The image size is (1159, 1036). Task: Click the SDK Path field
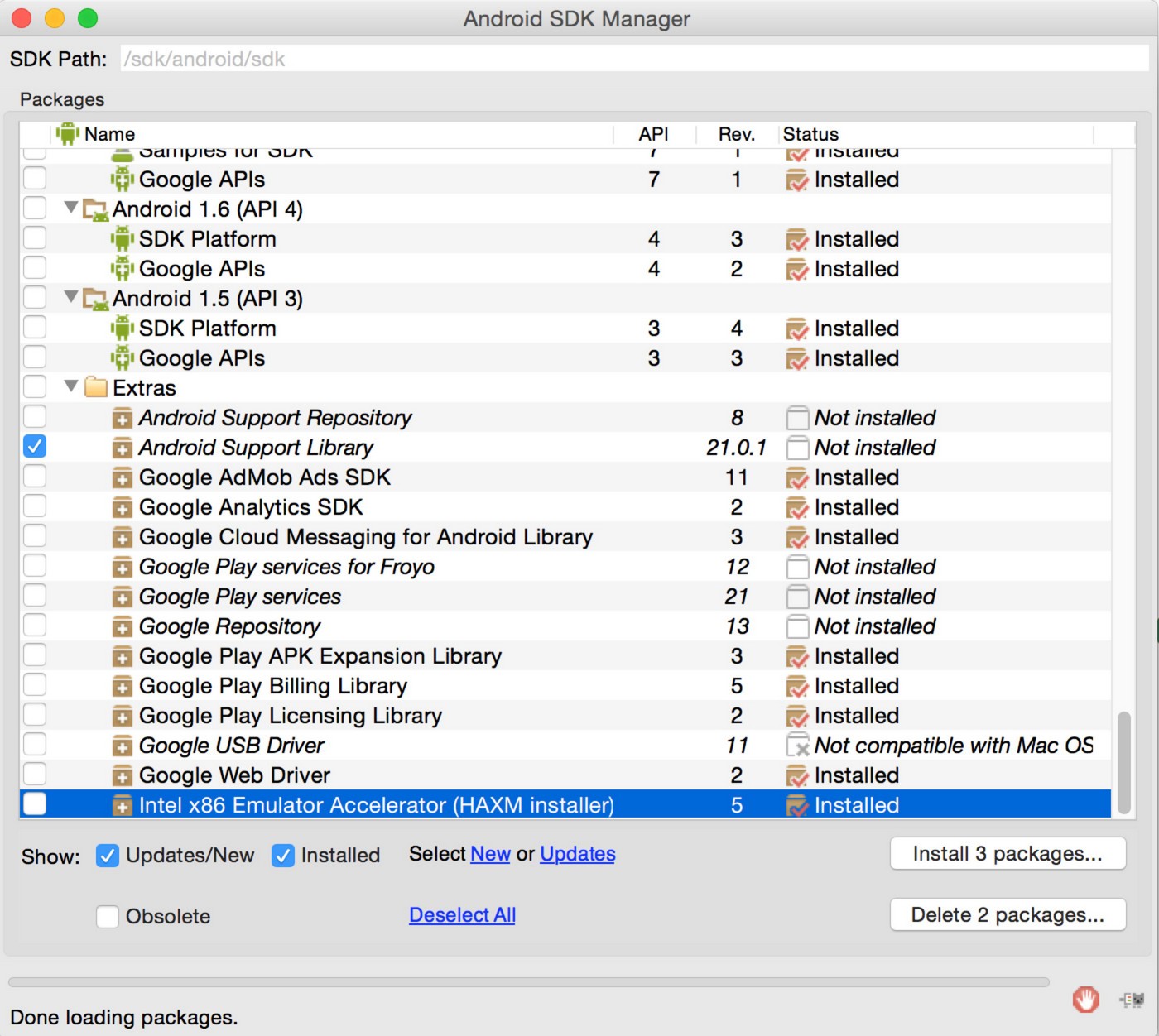[634, 58]
